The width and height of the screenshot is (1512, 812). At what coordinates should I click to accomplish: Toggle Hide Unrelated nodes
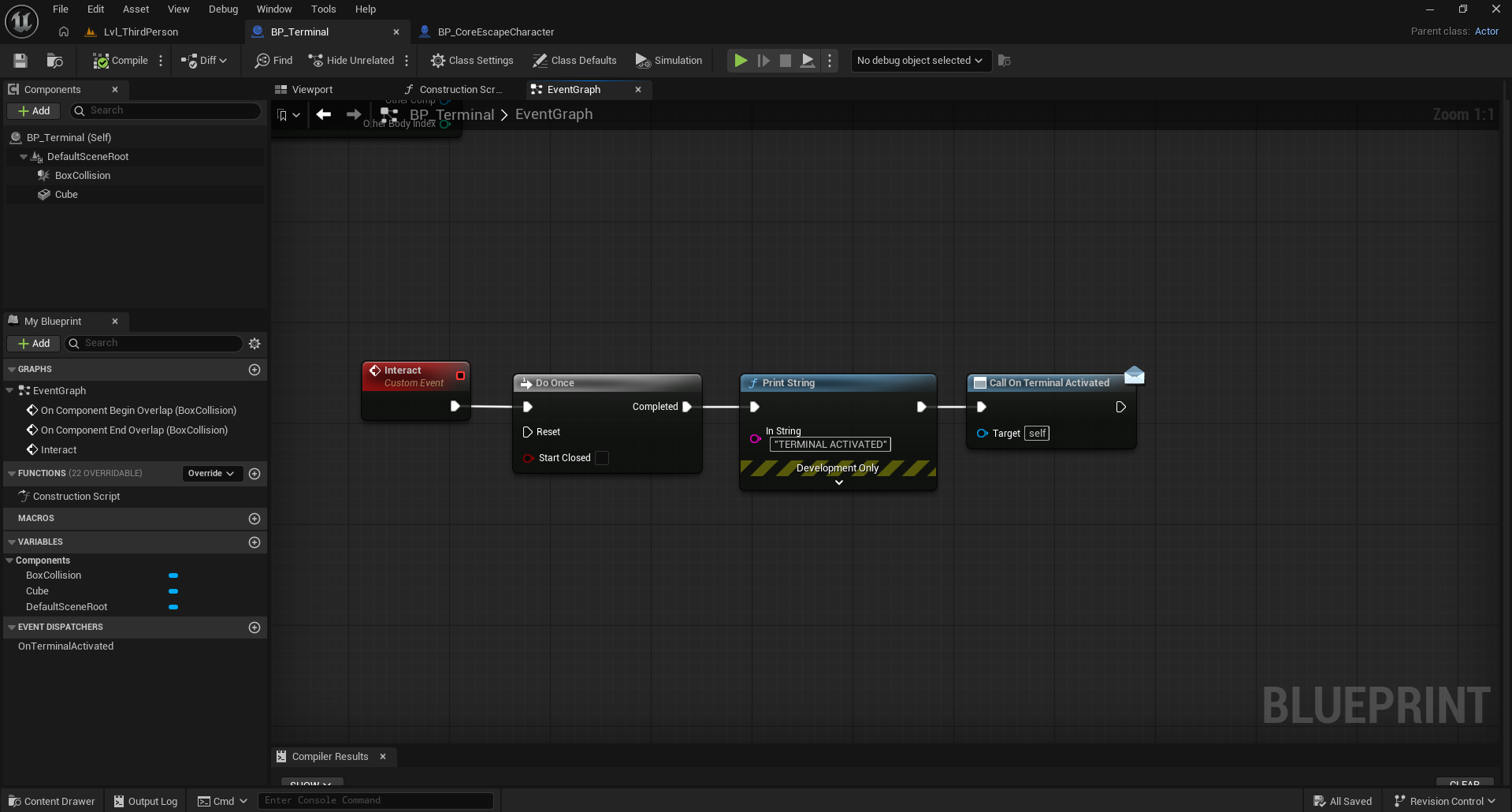tap(351, 61)
